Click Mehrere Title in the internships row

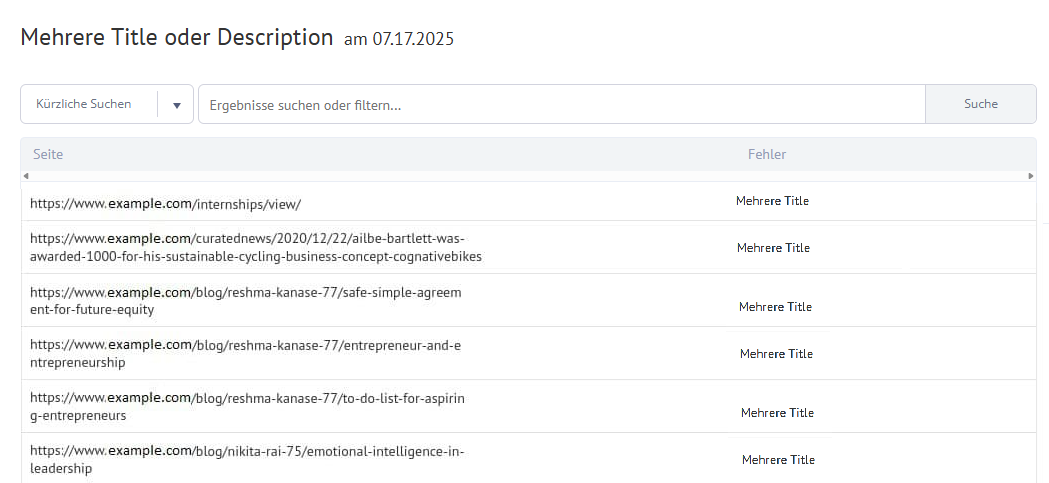click(772, 201)
